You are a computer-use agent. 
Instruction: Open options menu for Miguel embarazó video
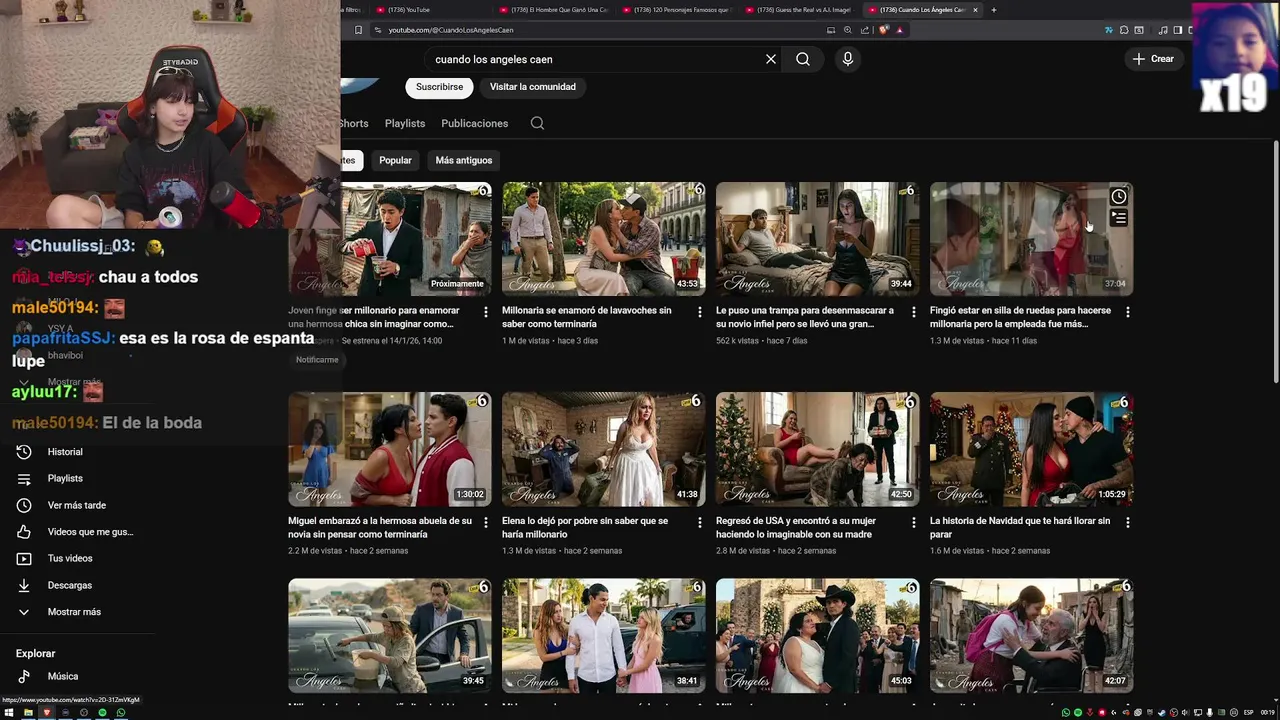tap(485, 522)
